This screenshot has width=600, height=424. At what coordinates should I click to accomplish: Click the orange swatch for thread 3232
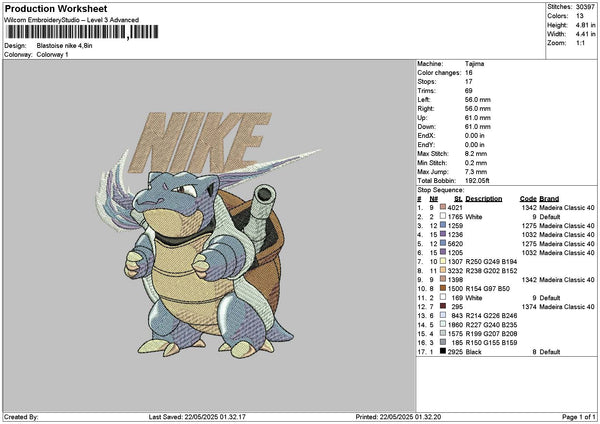click(x=443, y=270)
